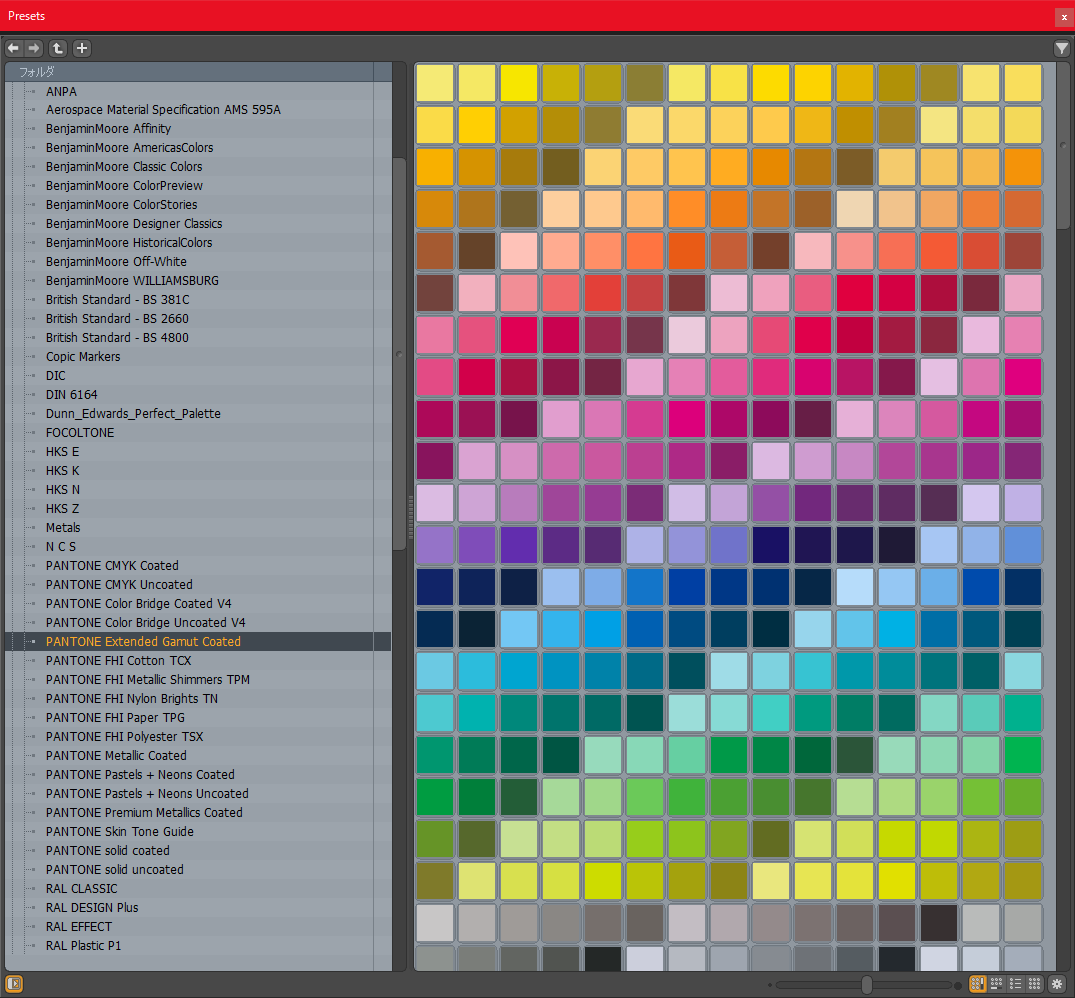Image resolution: width=1075 pixels, height=998 pixels.
Task: Open the FOCOLTONE folder
Action: pos(80,433)
